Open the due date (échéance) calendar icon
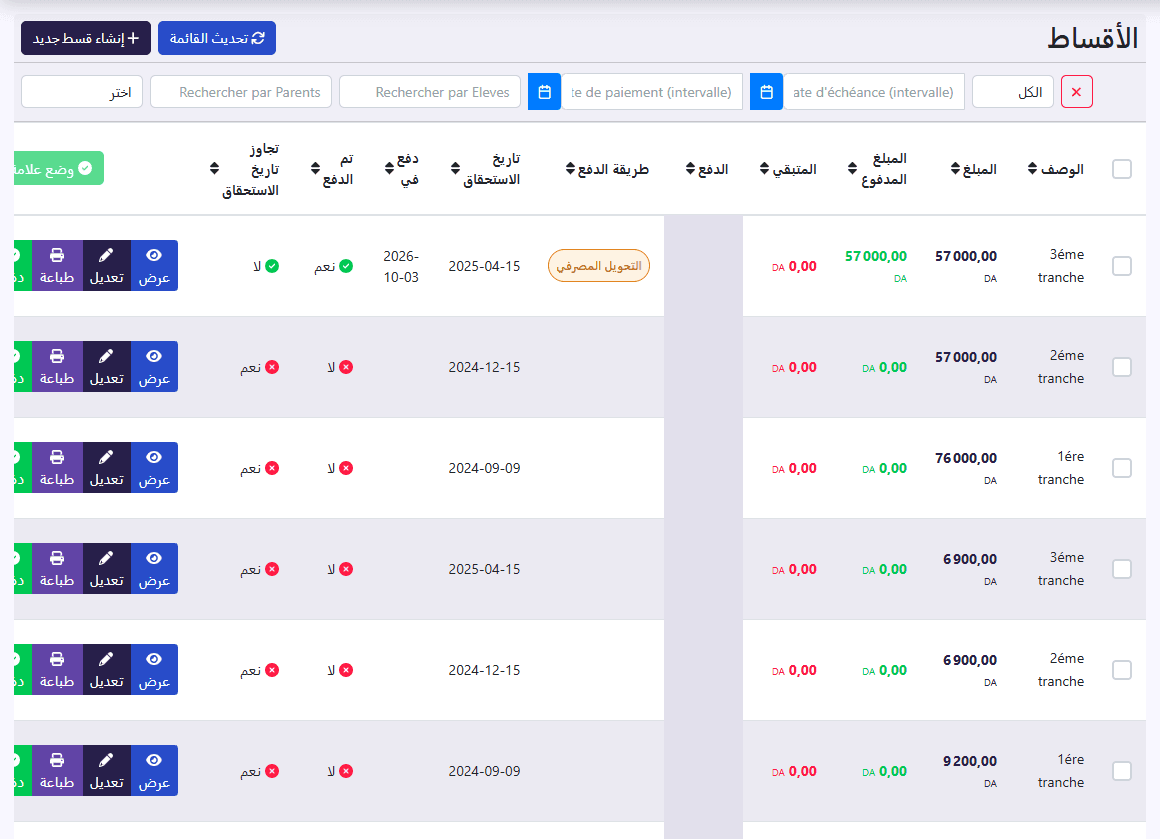 pos(766,92)
